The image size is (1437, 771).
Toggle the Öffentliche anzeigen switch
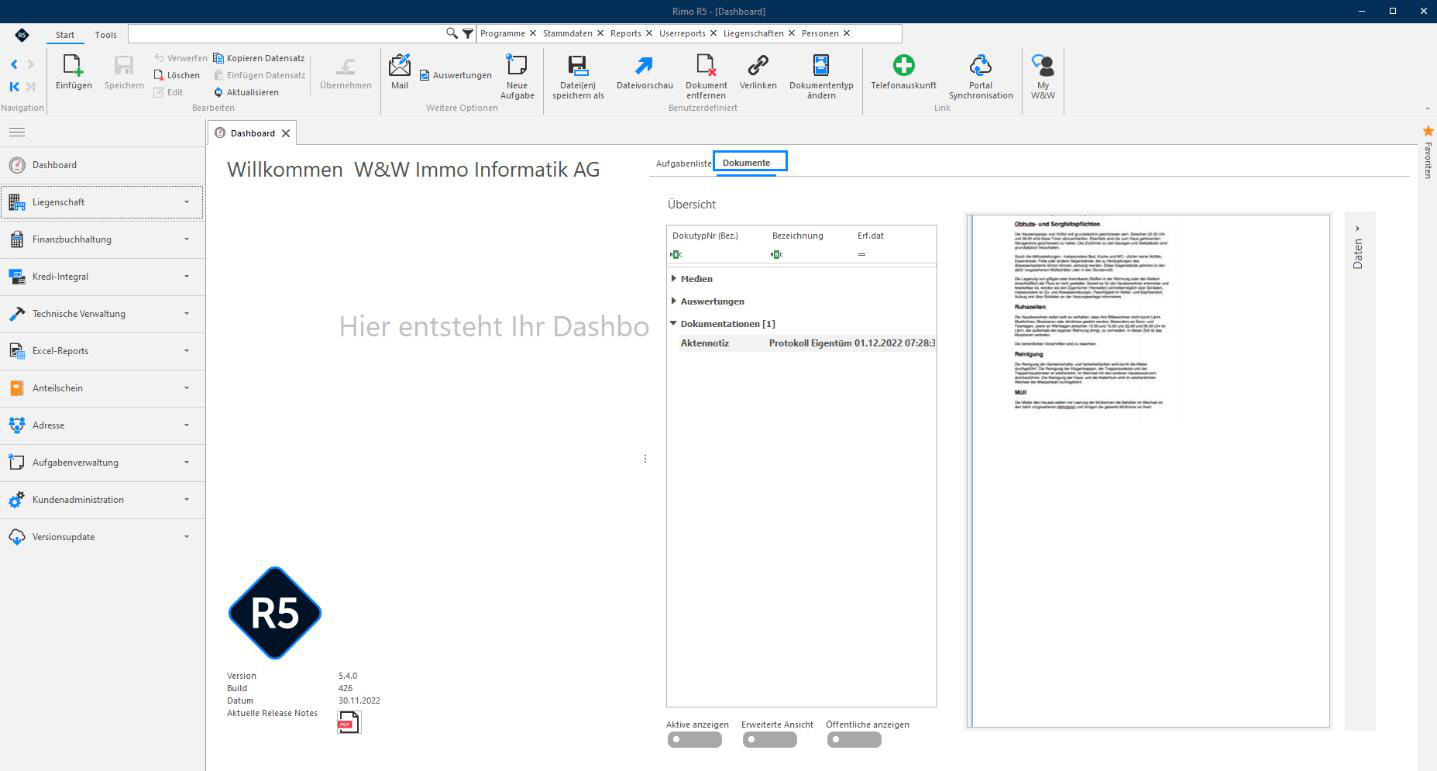(x=855, y=740)
